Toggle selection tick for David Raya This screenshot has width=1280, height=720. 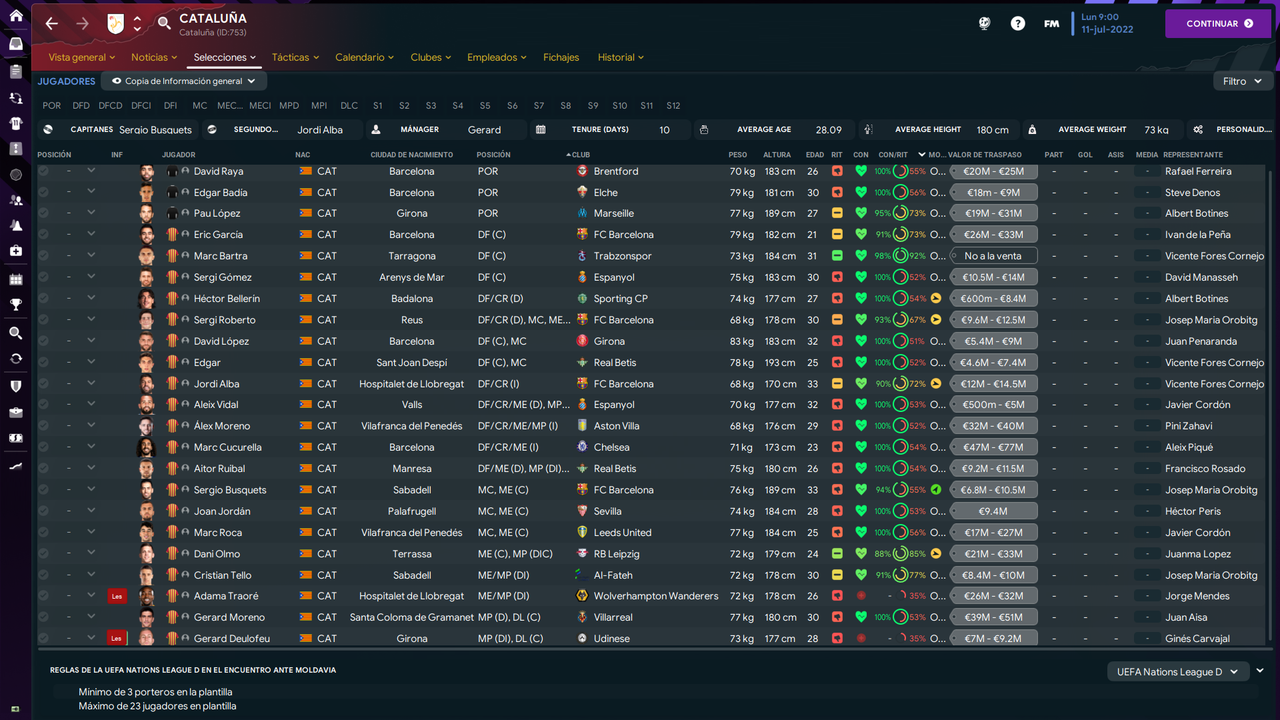[x=43, y=171]
